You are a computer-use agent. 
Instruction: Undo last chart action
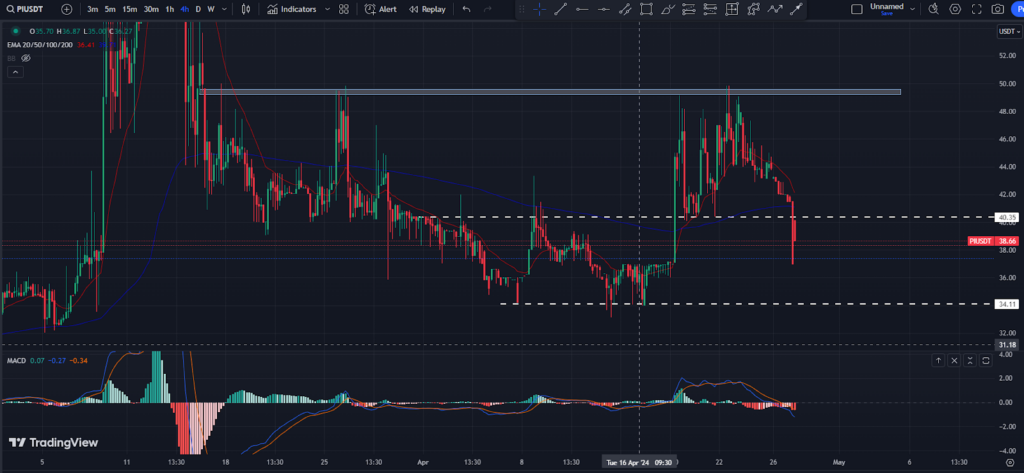466,9
